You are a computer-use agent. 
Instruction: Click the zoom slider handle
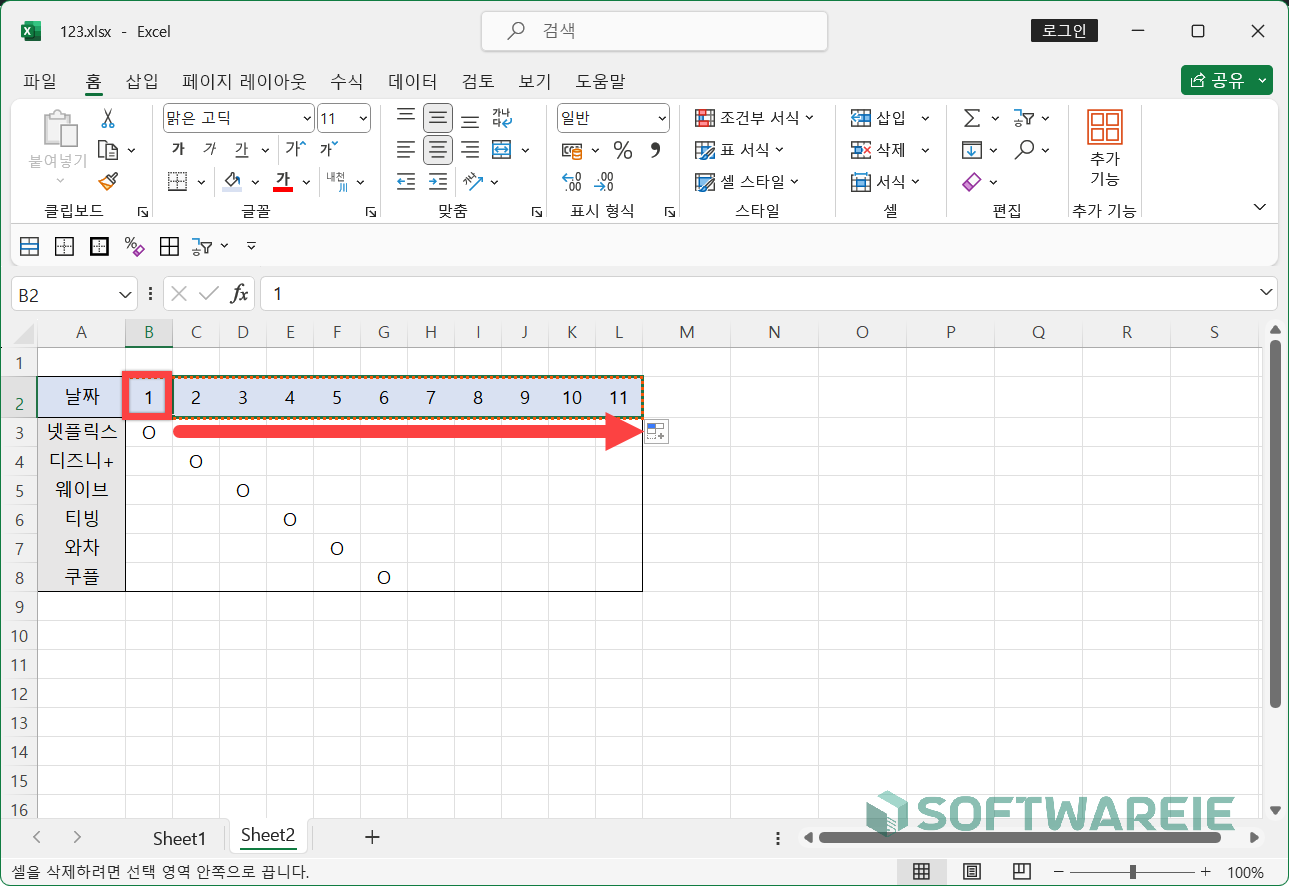point(1132,871)
